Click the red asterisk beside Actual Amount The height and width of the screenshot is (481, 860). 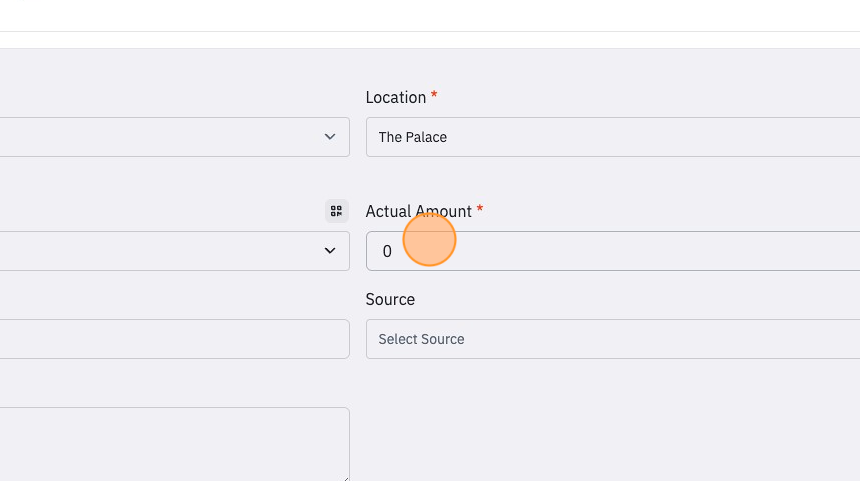click(479, 208)
